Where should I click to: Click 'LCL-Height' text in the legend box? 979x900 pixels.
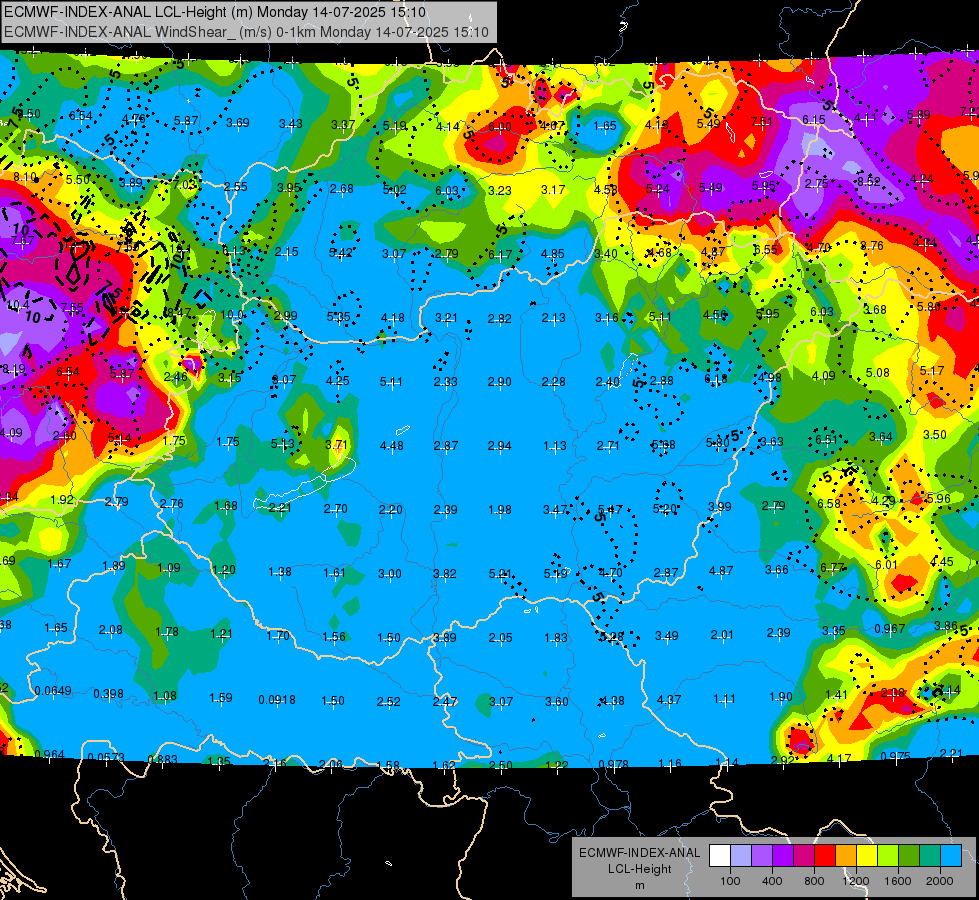[x=639, y=869]
